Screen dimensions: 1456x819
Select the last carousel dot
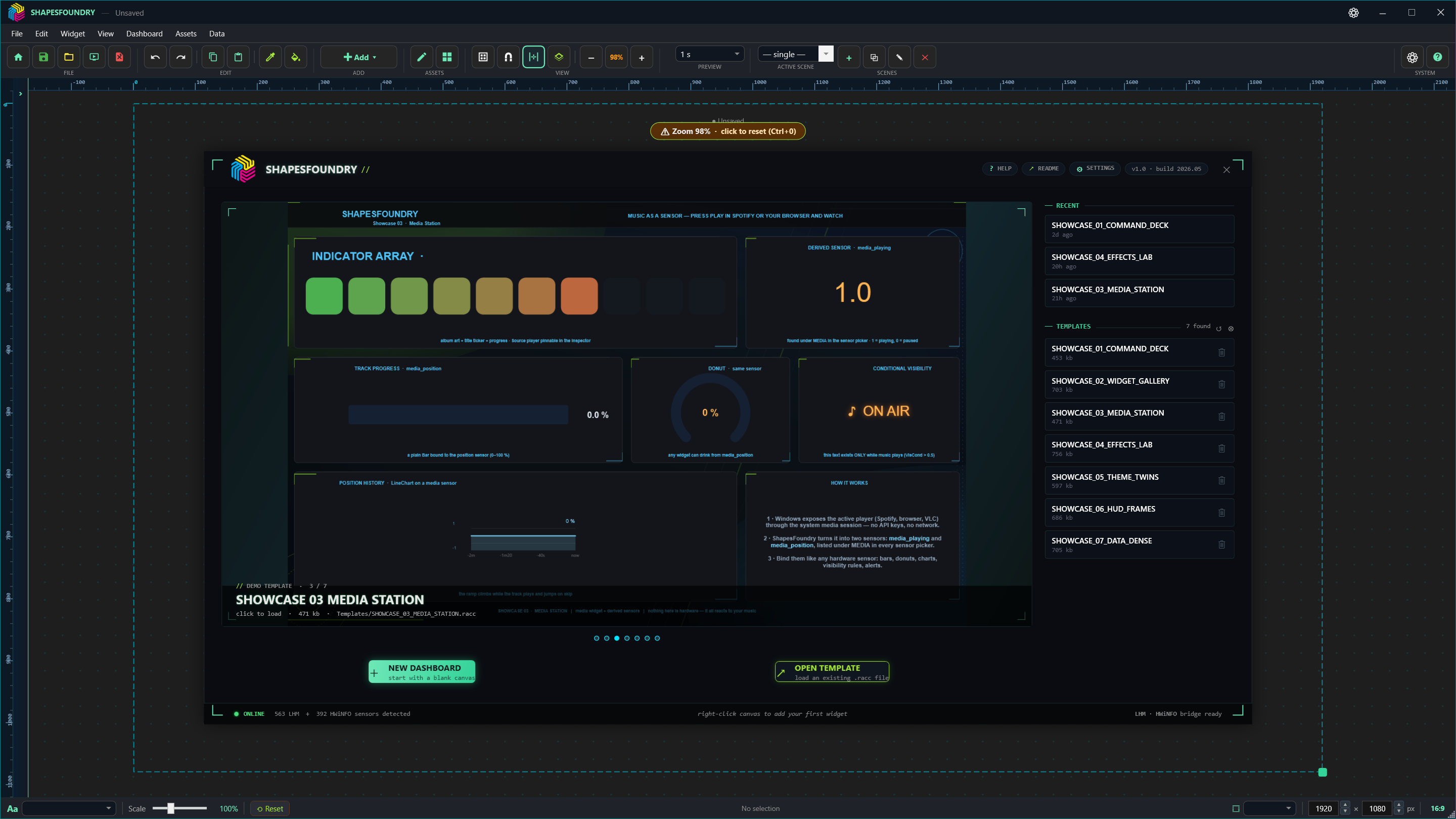[x=657, y=638]
